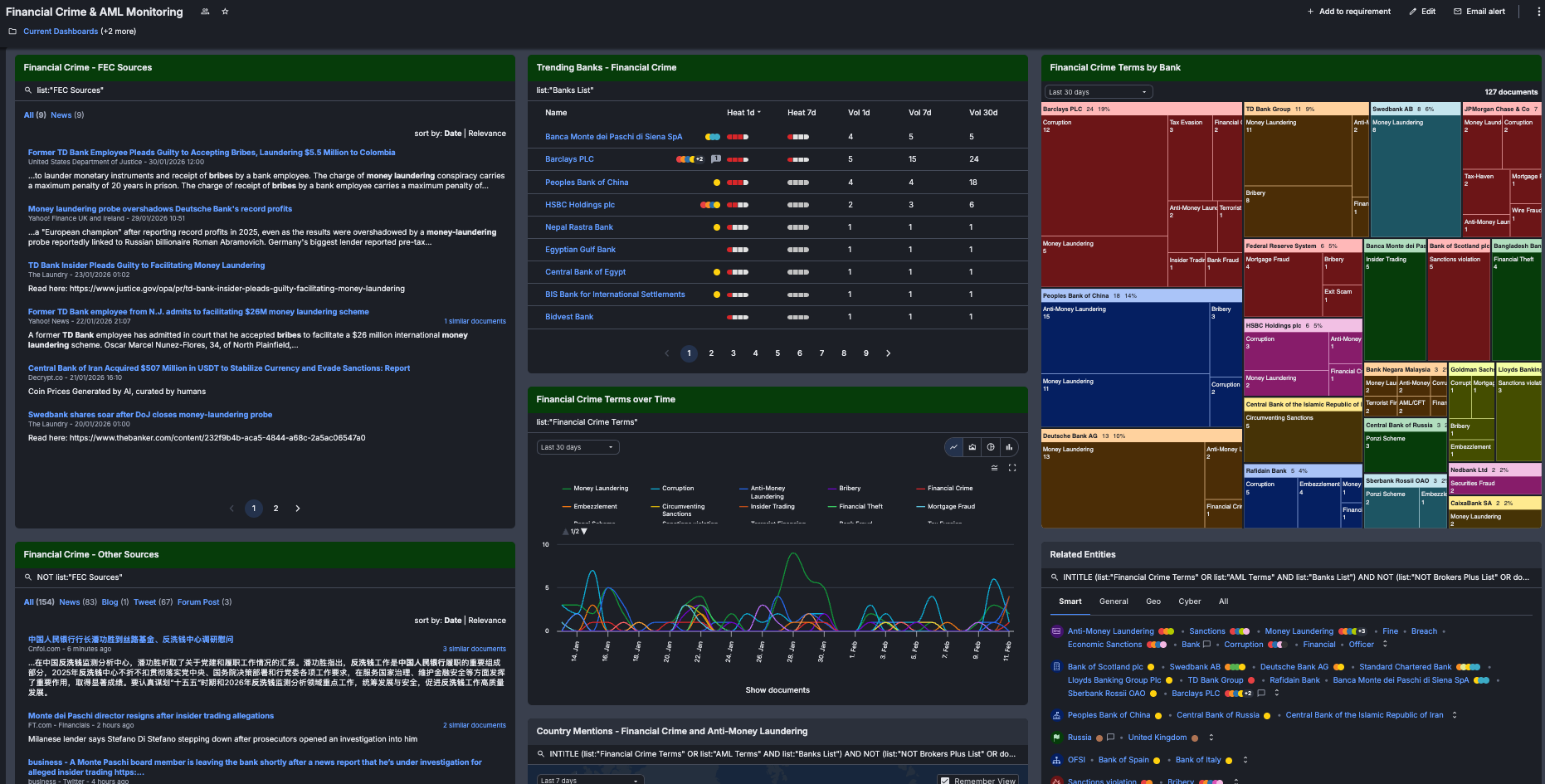Switch to pie chart view
The image size is (1545, 784).
tap(991, 447)
